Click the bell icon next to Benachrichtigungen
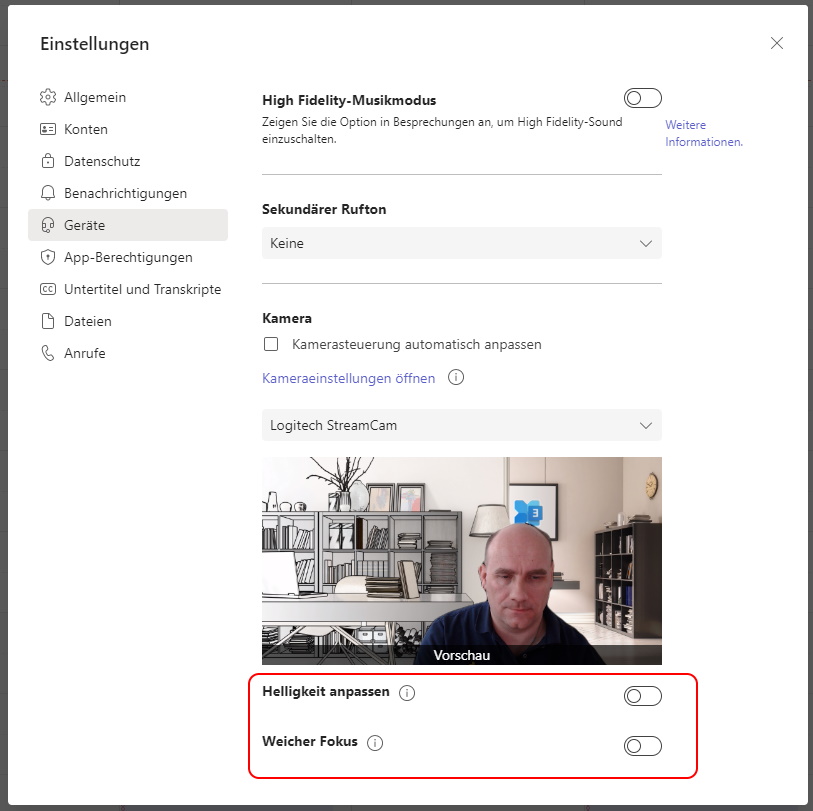 click(48, 193)
